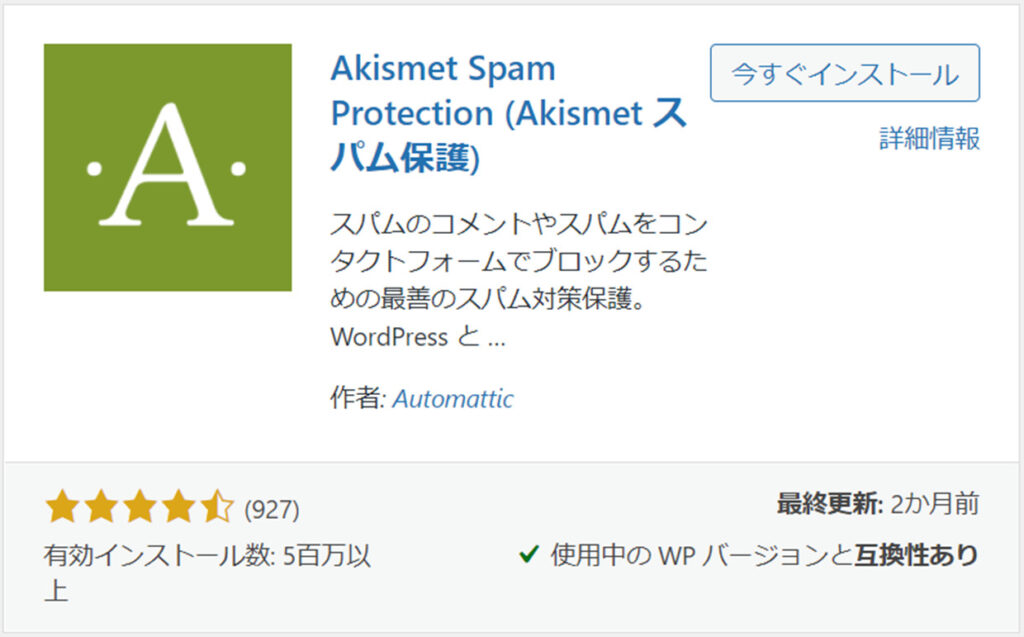This screenshot has width=1024, height=637.
Task: Click the fourth rating star
Action: [x=178, y=508]
